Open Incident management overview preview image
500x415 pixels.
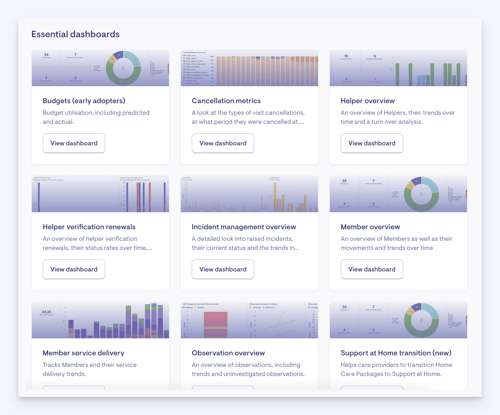point(249,194)
